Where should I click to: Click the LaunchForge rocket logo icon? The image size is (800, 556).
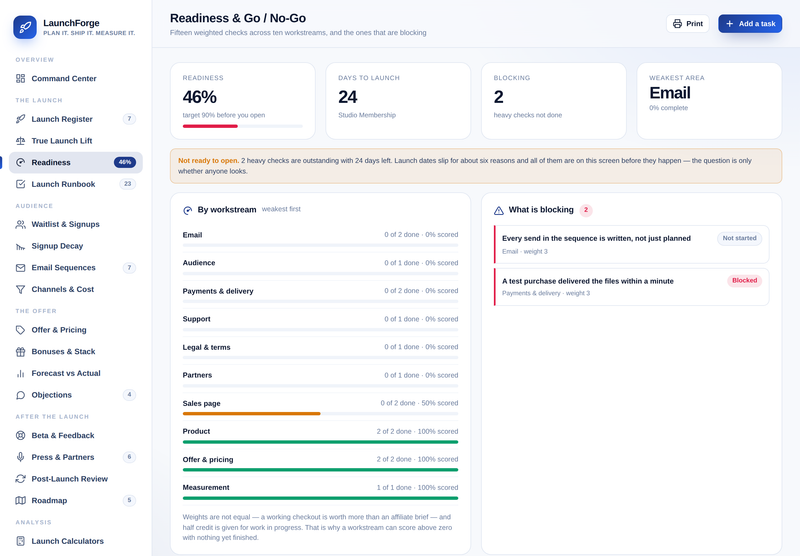(x=25, y=27)
